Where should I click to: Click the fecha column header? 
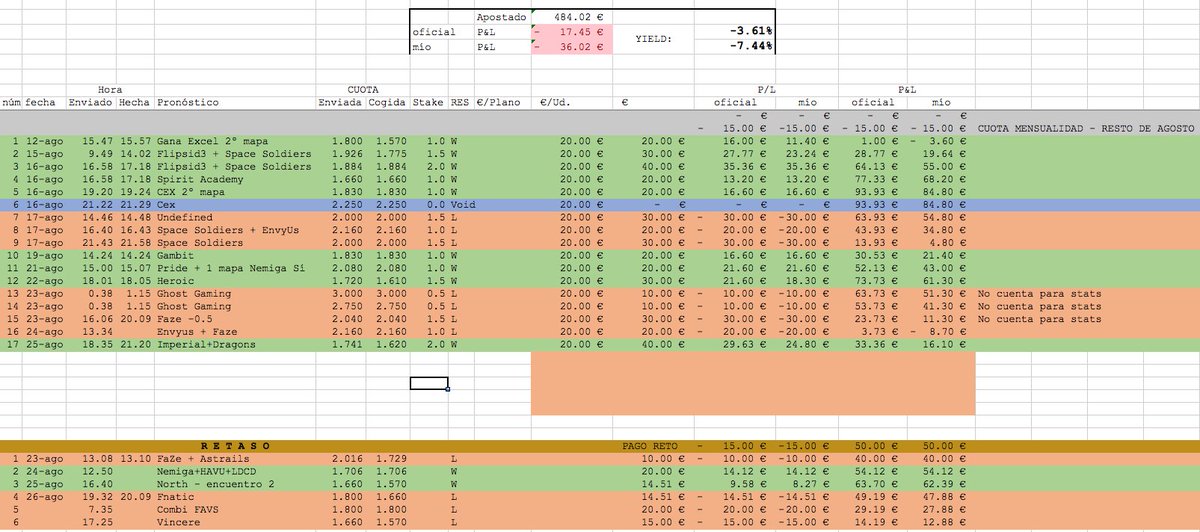(x=41, y=102)
